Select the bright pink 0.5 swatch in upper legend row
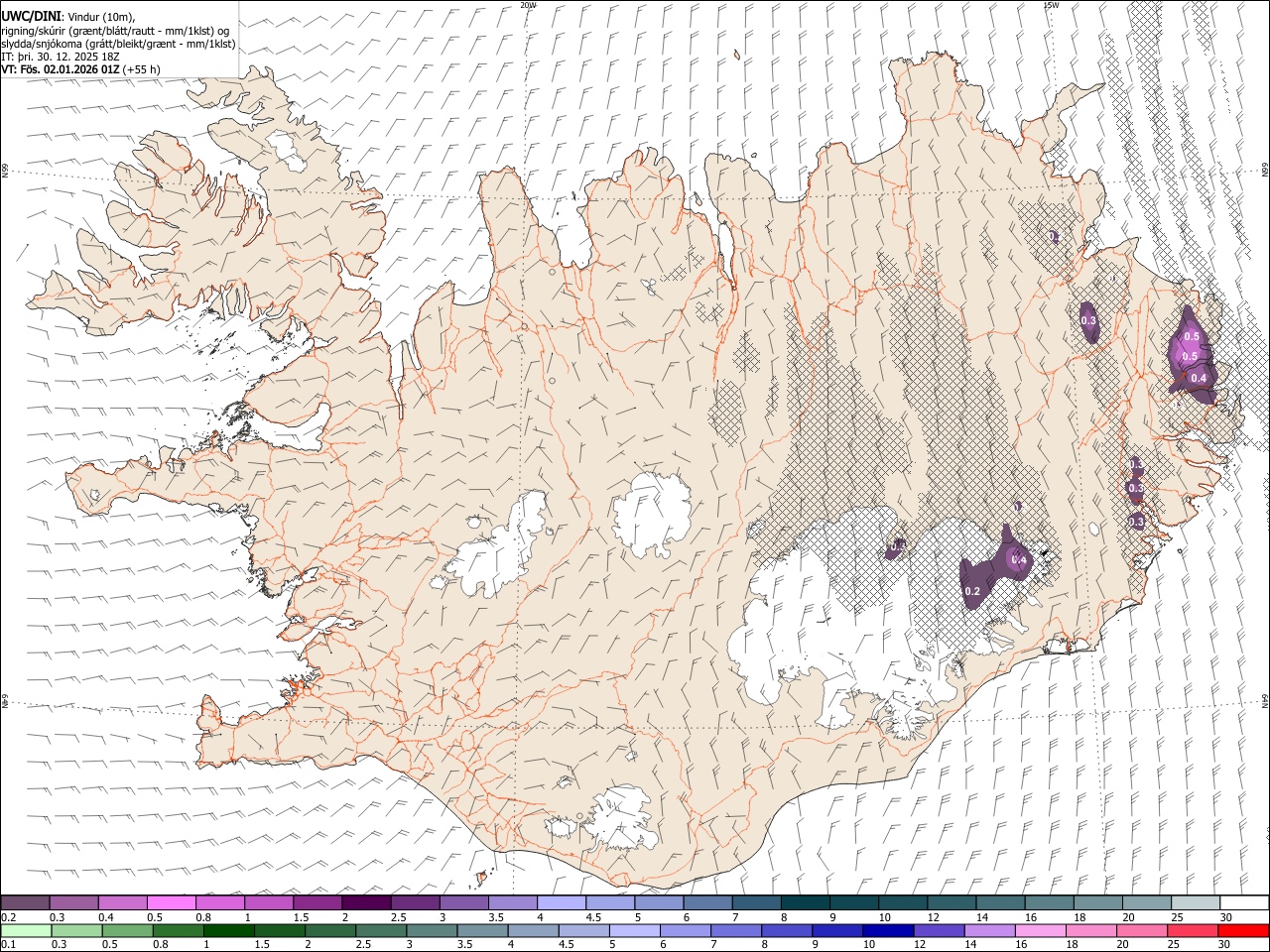The image size is (1270, 952). [x=172, y=902]
